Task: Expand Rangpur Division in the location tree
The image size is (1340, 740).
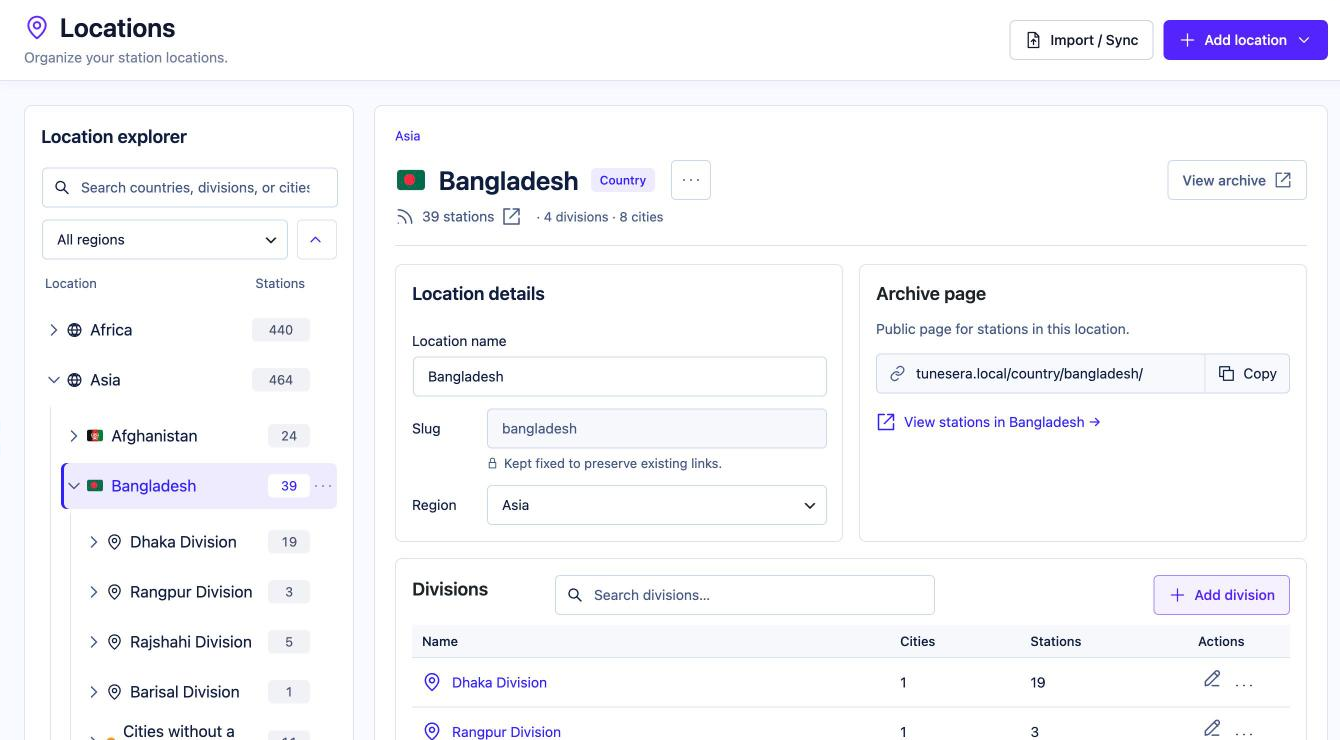Action: (x=93, y=592)
